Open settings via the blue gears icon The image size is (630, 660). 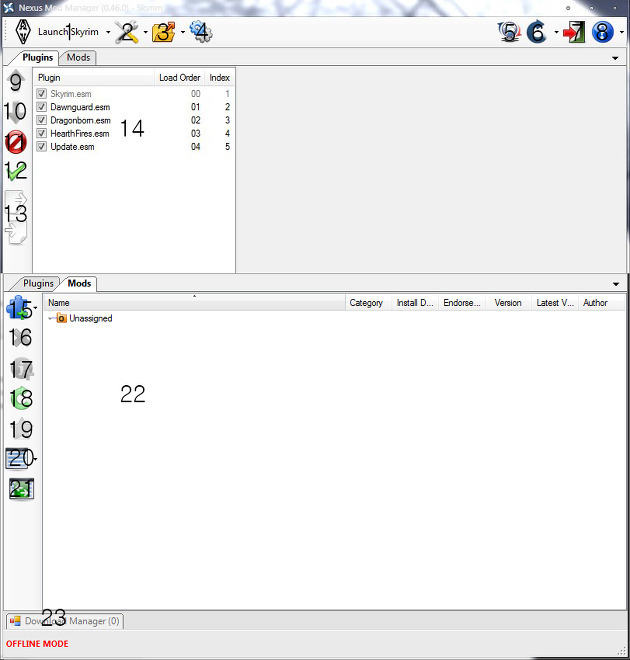201,32
